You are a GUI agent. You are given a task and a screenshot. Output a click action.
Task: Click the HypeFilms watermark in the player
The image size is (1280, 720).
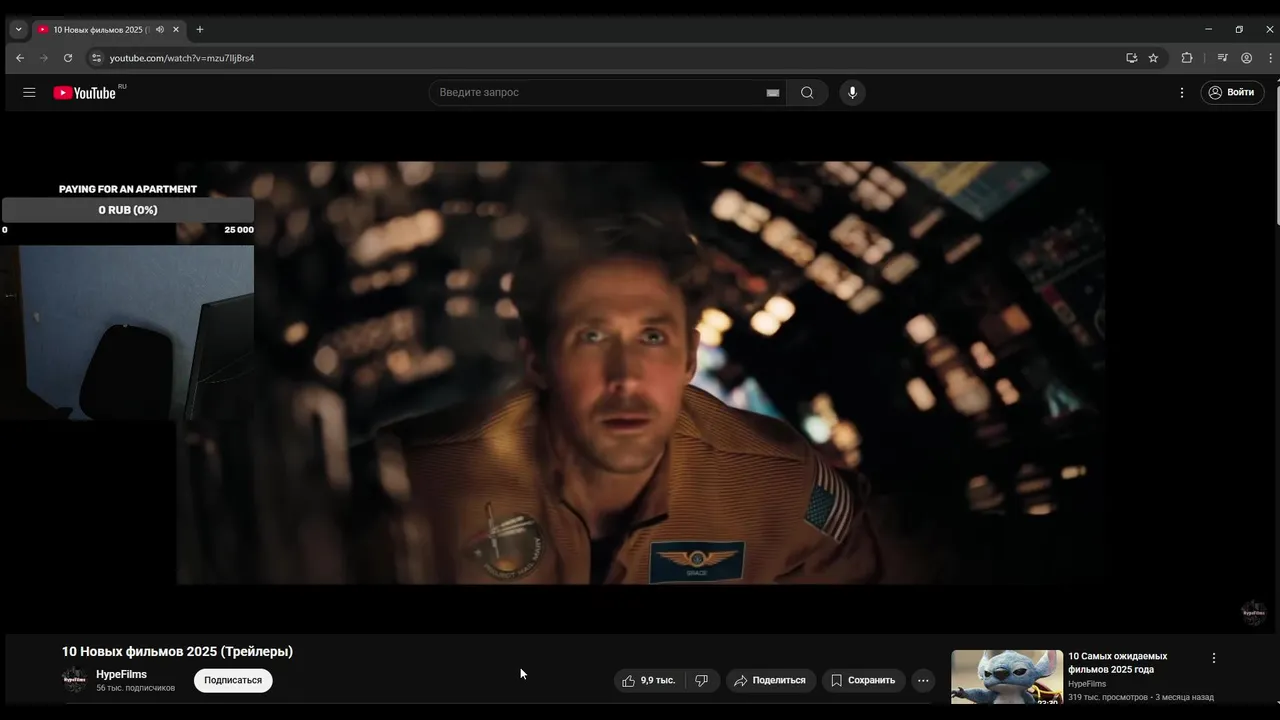click(x=1253, y=613)
